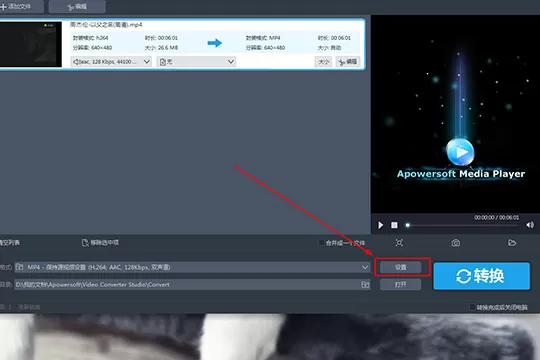
Task: Click the Add Files (添加文件) button
Action: pyautogui.click(x=21, y=7)
